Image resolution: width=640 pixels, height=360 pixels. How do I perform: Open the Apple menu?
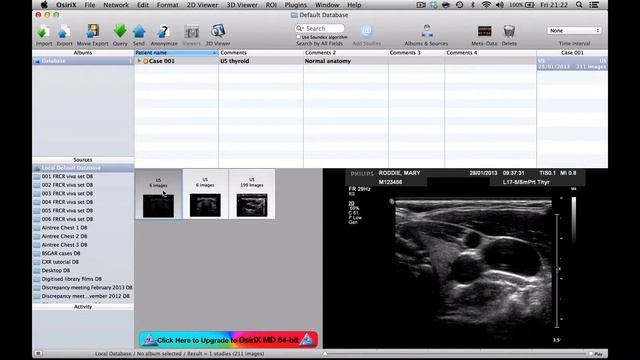(x=44, y=5)
